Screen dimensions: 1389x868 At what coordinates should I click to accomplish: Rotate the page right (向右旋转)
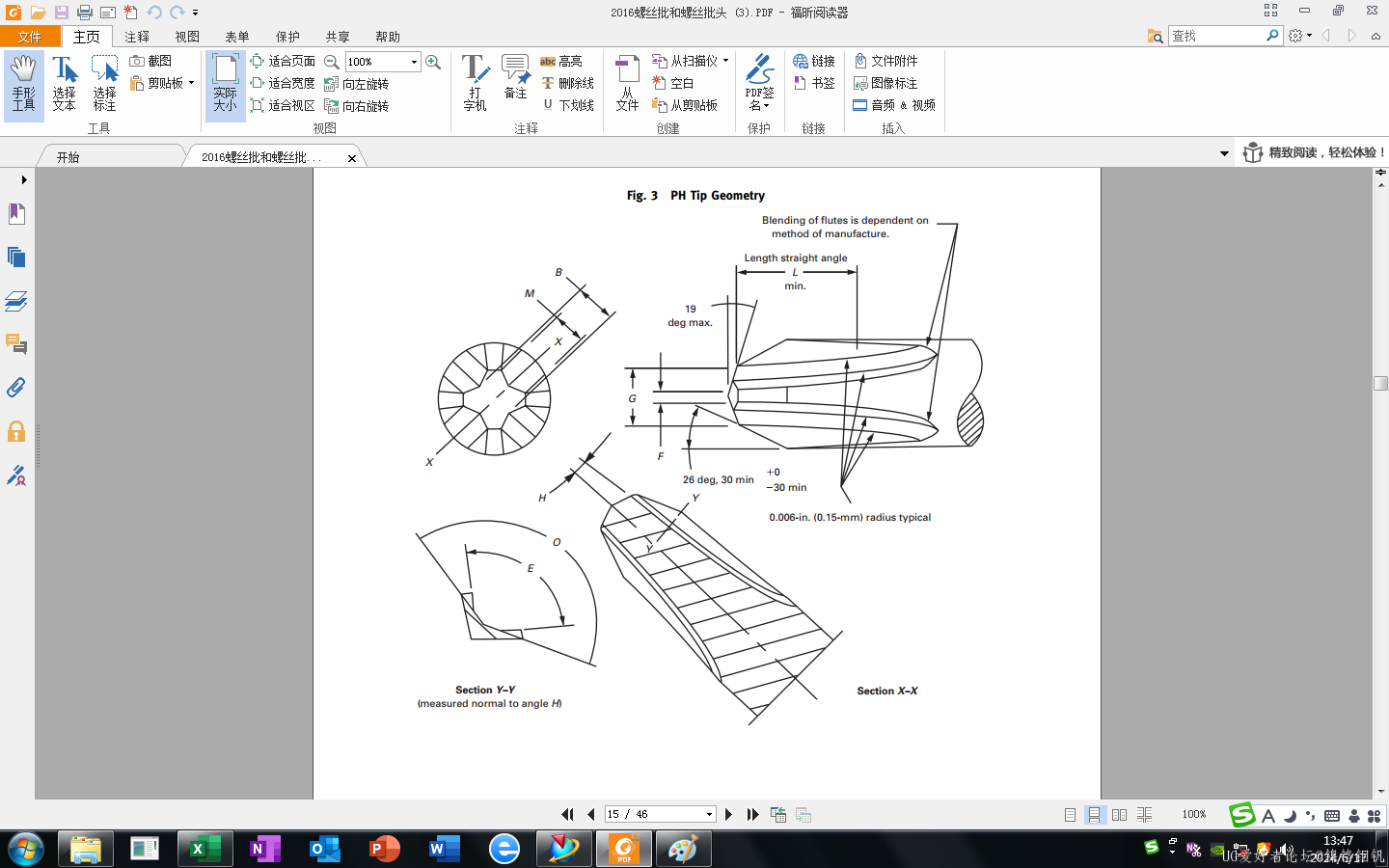(357, 106)
